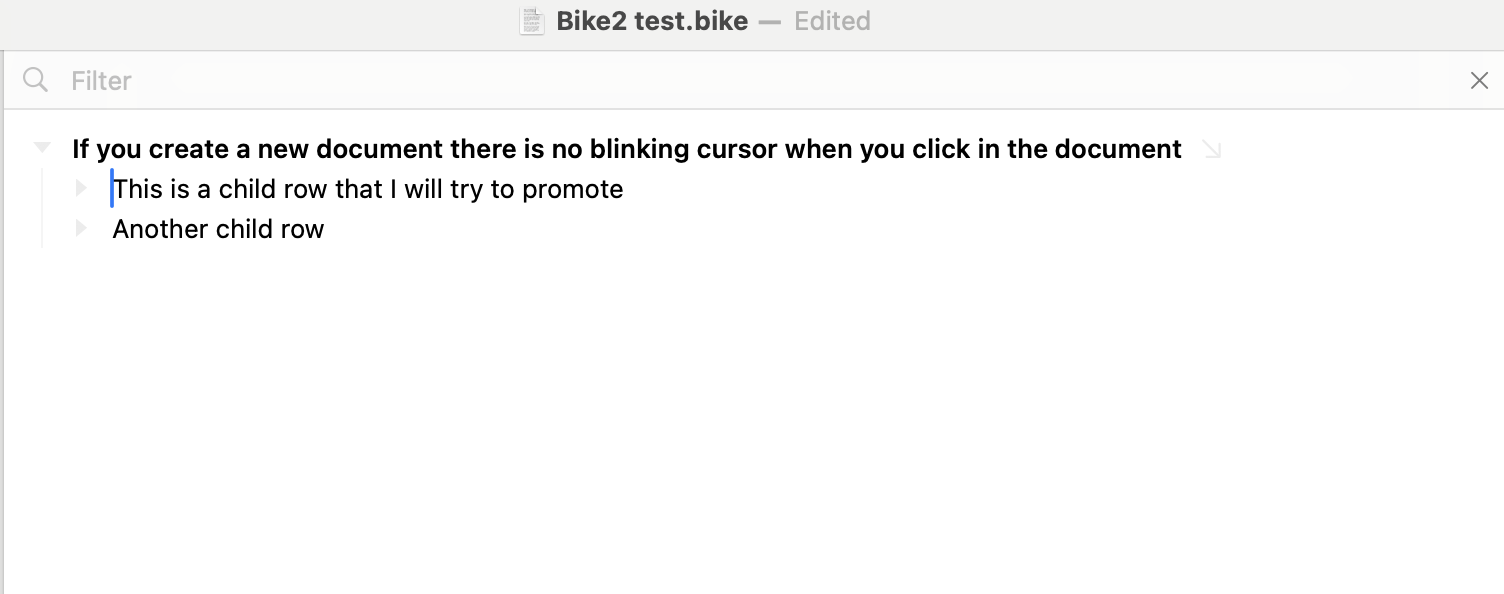Screen dimensions: 1504x594
Task: Click the document proxy icon in title bar
Action: 532,21
